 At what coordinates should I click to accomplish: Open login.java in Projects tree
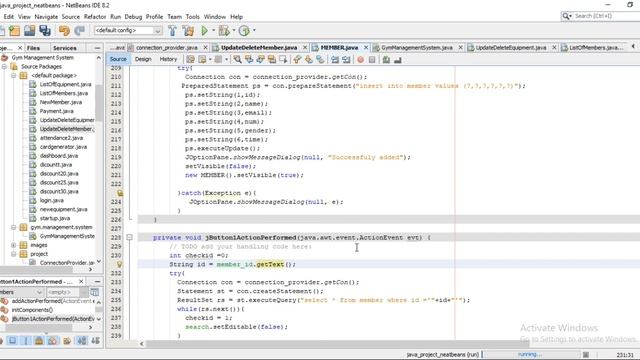tap(51, 200)
